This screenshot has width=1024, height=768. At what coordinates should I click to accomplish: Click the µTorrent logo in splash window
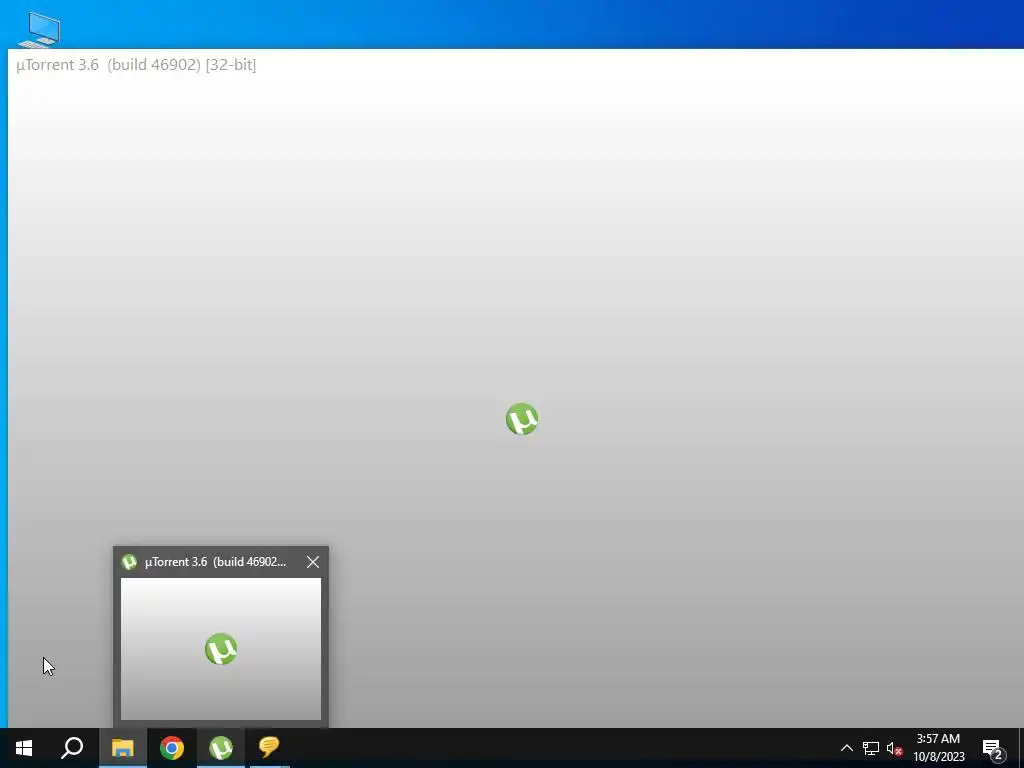click(x=522, y=419)
